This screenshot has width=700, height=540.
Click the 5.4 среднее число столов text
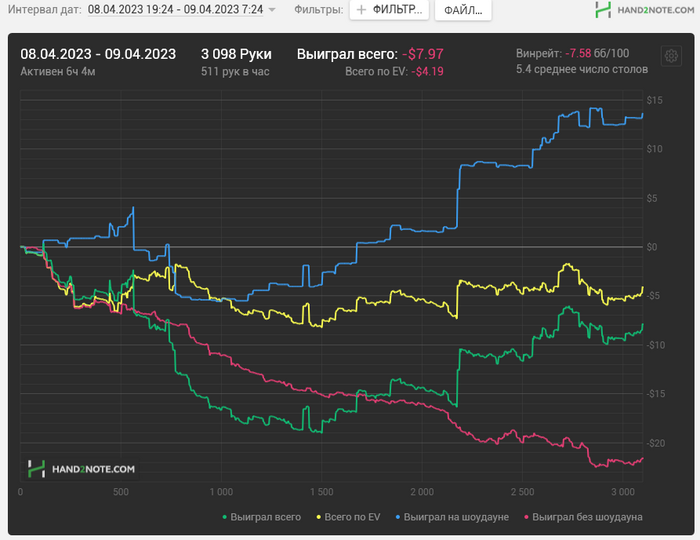pyautogui.click(x=582, y=69)
